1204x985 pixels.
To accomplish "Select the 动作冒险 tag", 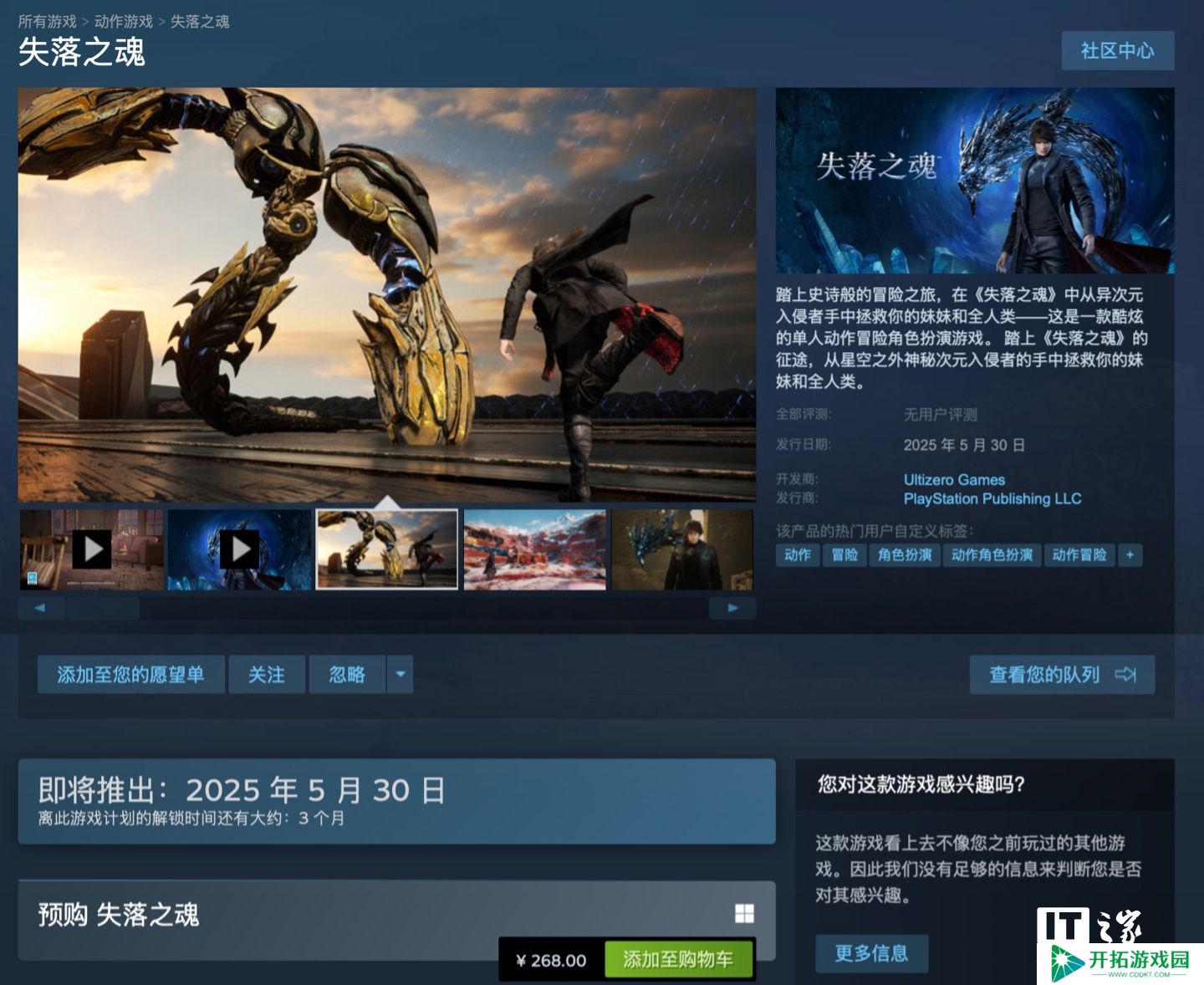I will (x=1079, y=555).
